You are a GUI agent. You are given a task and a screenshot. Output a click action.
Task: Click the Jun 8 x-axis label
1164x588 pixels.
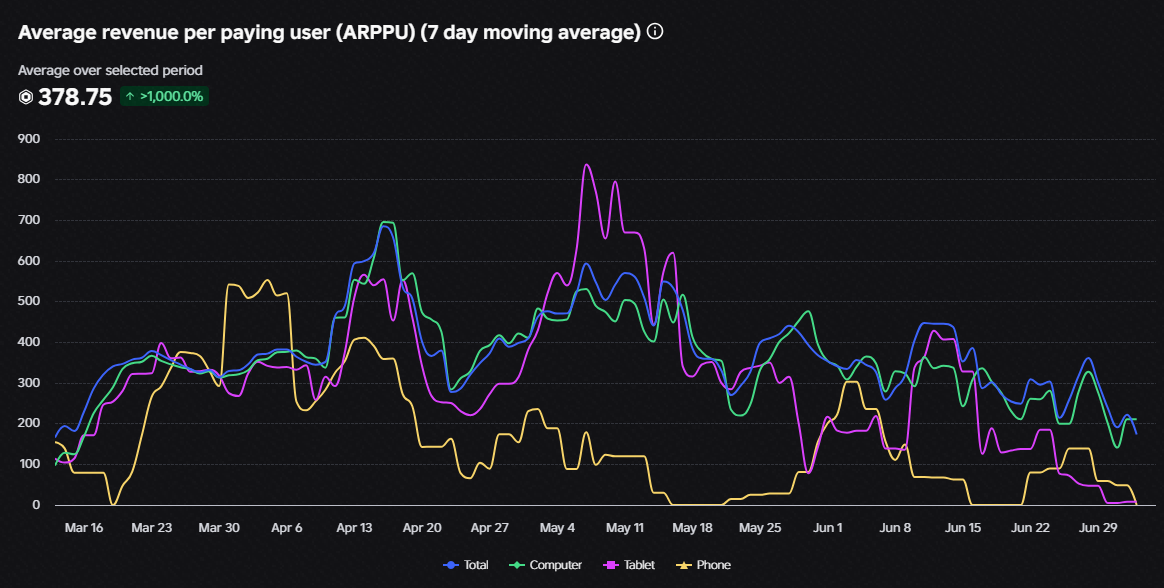point(895,528)
